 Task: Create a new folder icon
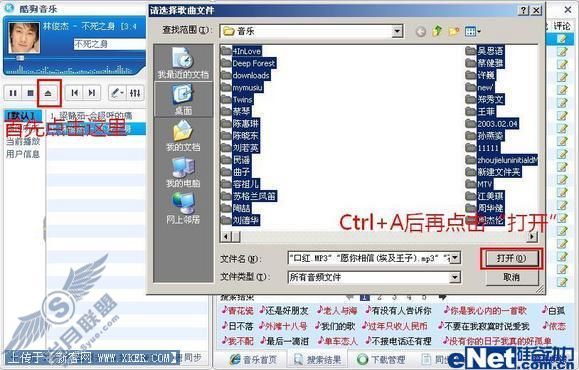click(453, 32)
